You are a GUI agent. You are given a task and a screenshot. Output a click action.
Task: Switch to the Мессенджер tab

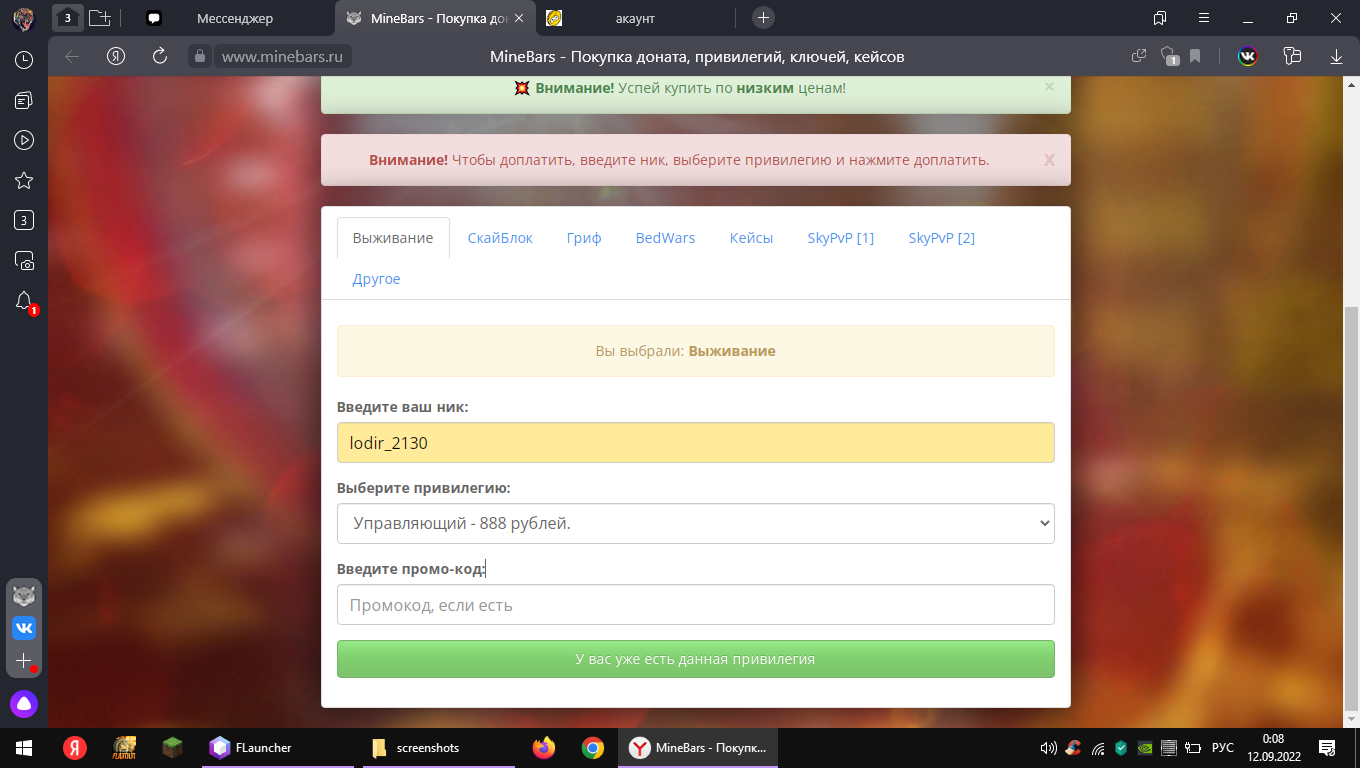click(x=235, y=18)
